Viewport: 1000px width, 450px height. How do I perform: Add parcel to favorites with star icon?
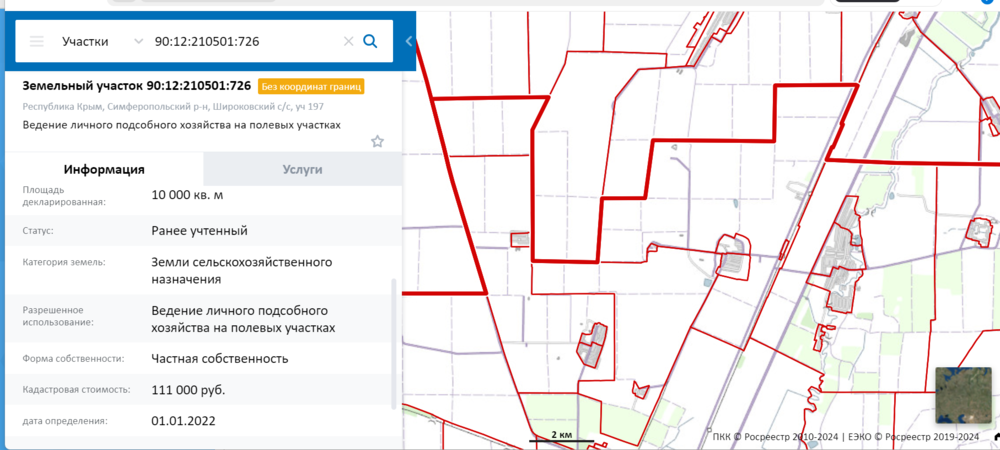377,141
